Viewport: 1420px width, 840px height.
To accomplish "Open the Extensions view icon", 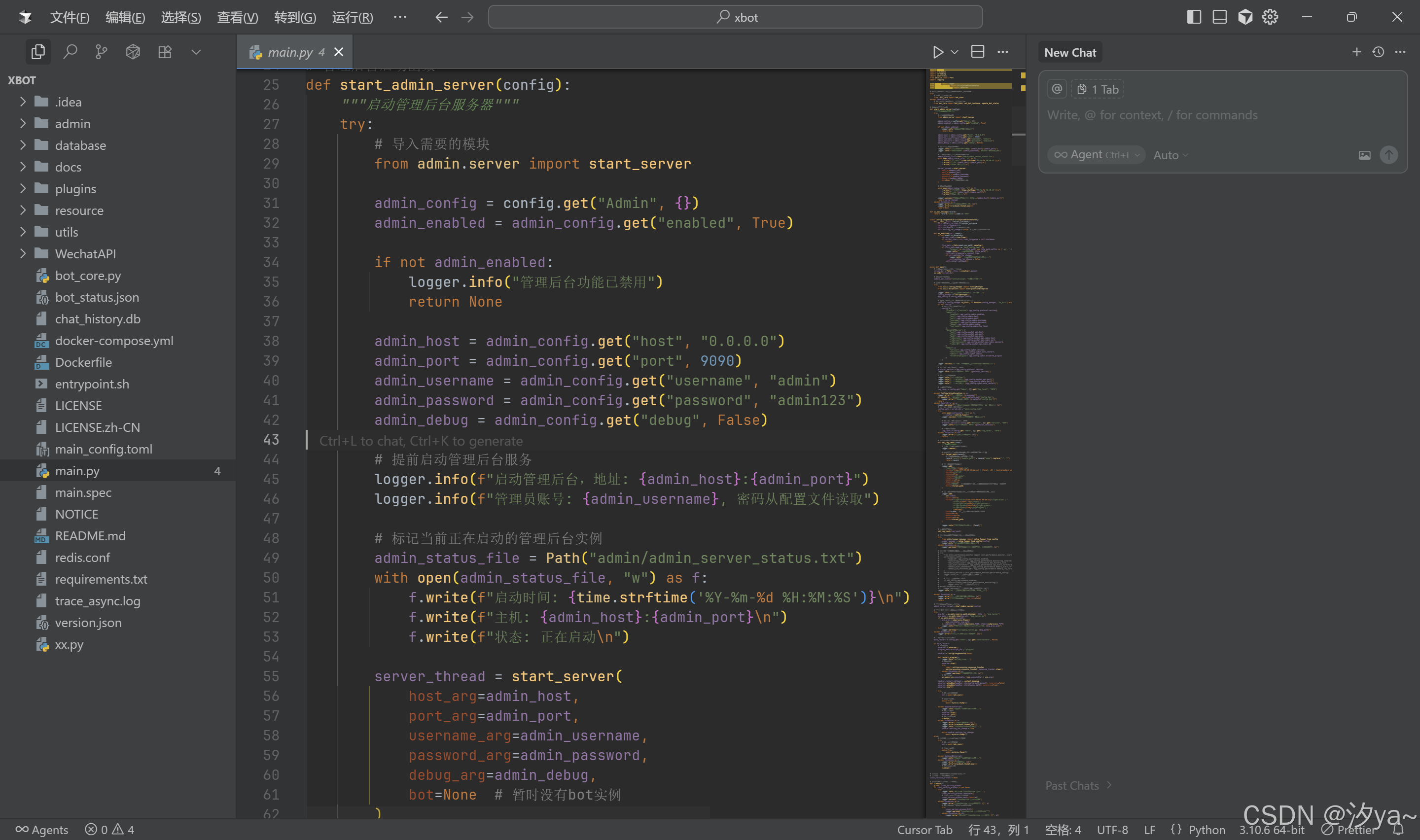I will tap(165, 52).
